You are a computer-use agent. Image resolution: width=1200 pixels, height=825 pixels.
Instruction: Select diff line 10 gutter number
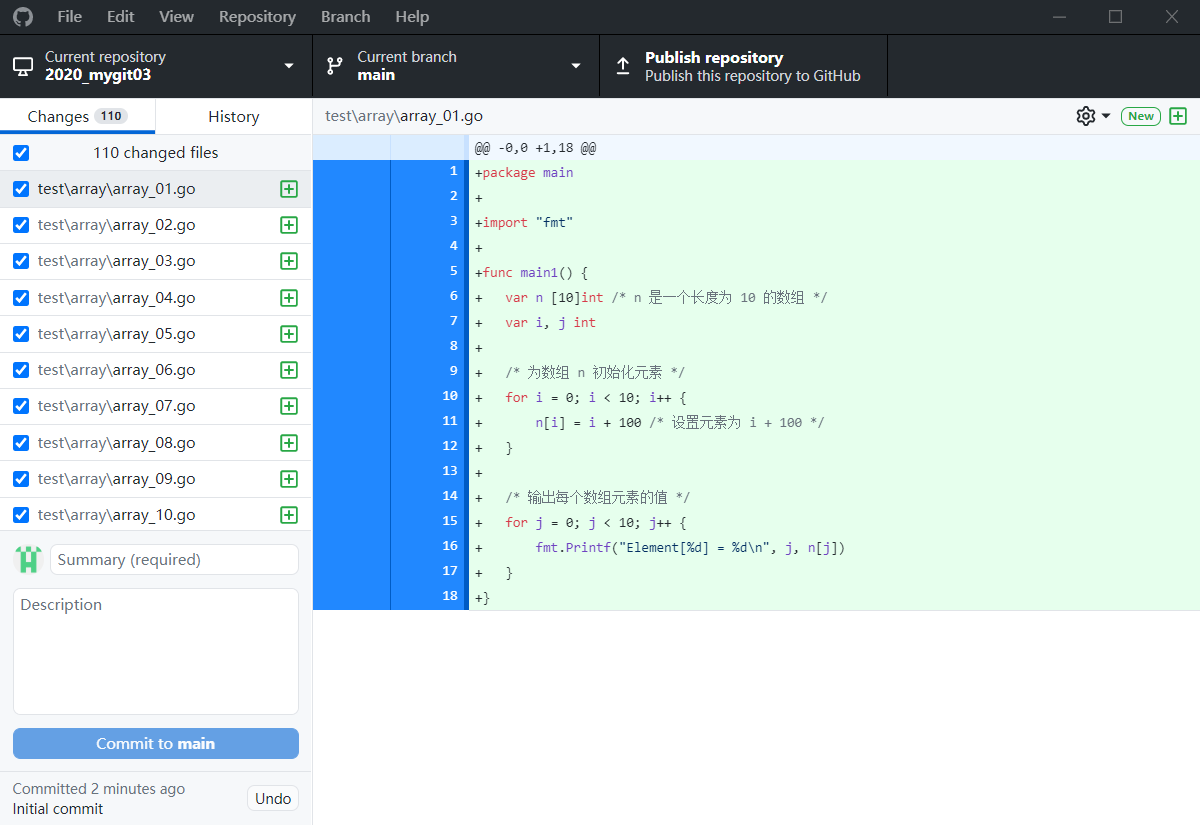[x=451, y=396]
